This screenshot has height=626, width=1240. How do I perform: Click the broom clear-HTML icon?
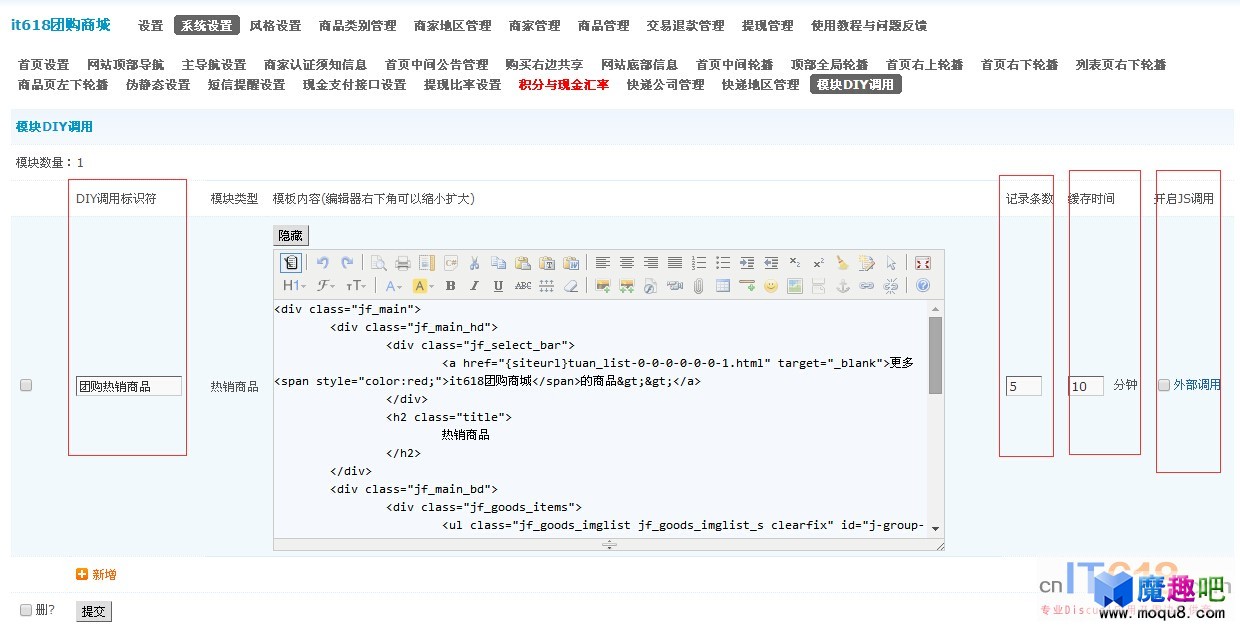pyautogui.click(x=843, y=263)
